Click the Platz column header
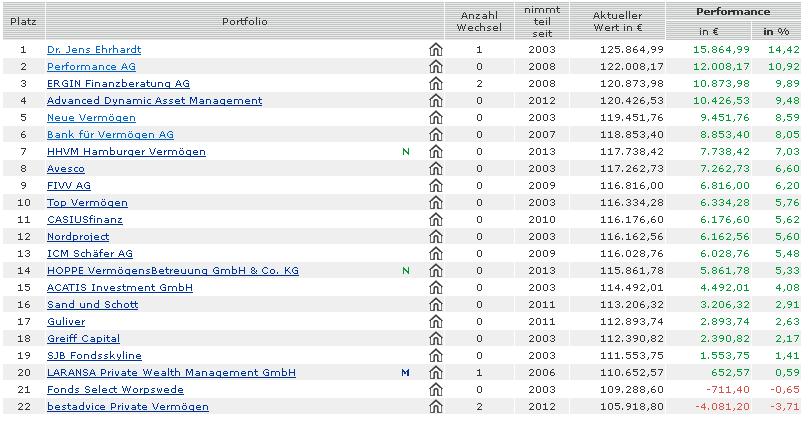Viewport: 810px width, 427px height. pyautogui.click(x=22, y=21)
